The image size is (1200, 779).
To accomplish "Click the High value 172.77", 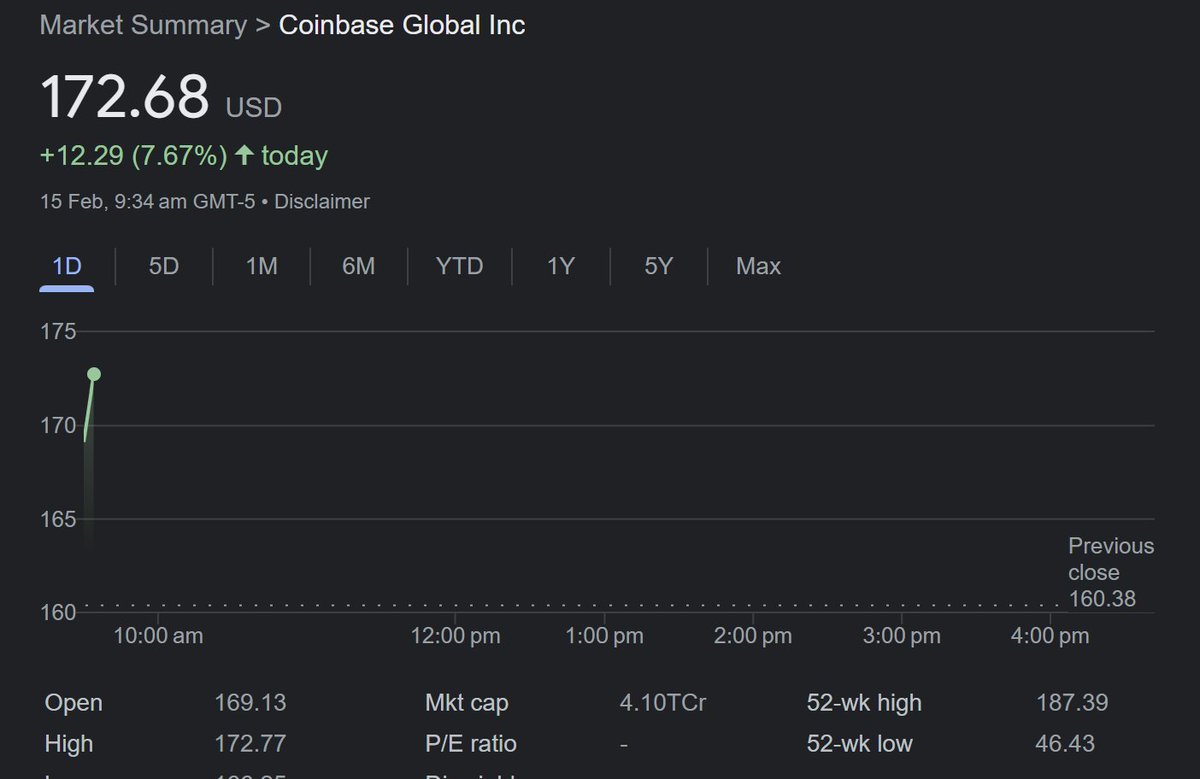I will pos(250,744).
